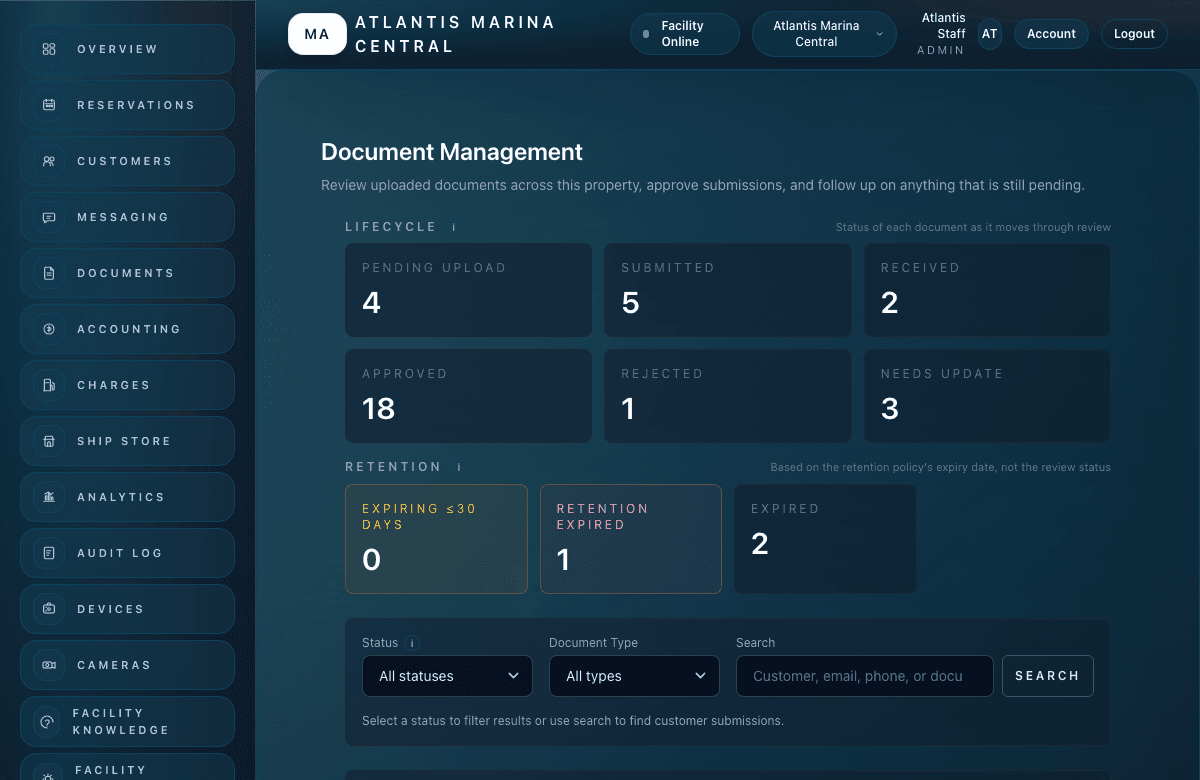This screenshot has height=780, width=1200.
Task: Click the Ship Store shop icon
Action: [x=49, y=441]
